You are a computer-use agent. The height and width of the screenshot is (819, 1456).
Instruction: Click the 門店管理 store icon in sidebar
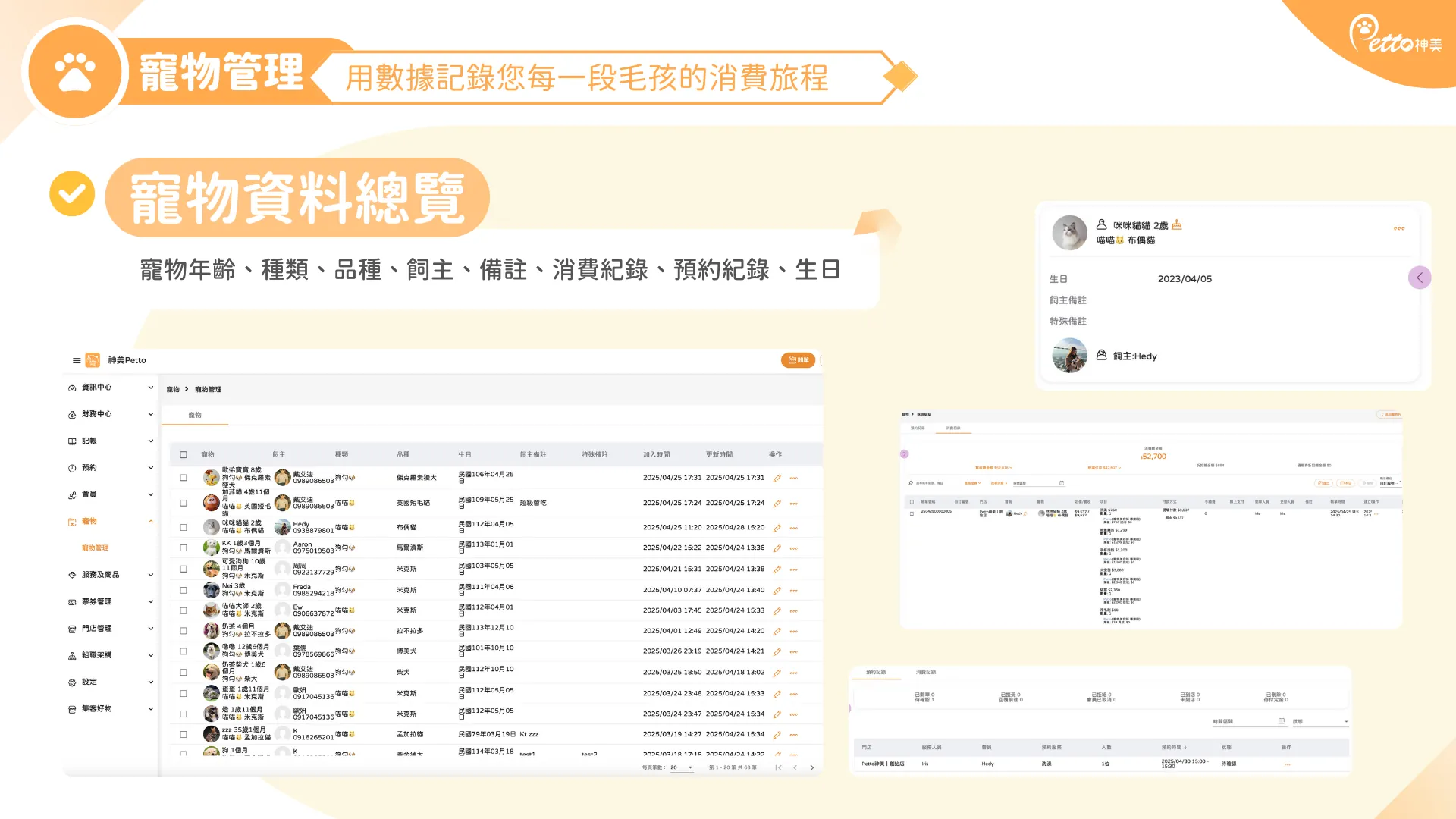pos(72,629)
